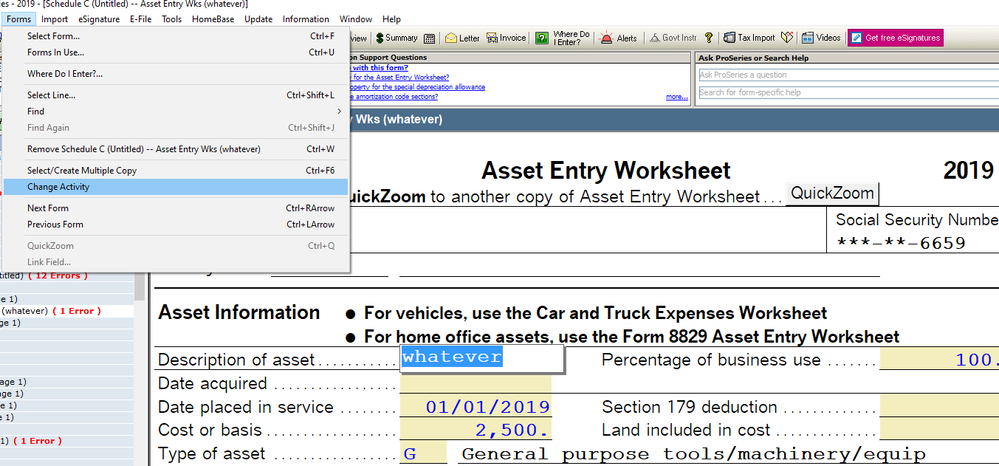The width and height of the screenshot is (999, 466).
Task: Click Get free eSignatures button
Action: point(895,38)
